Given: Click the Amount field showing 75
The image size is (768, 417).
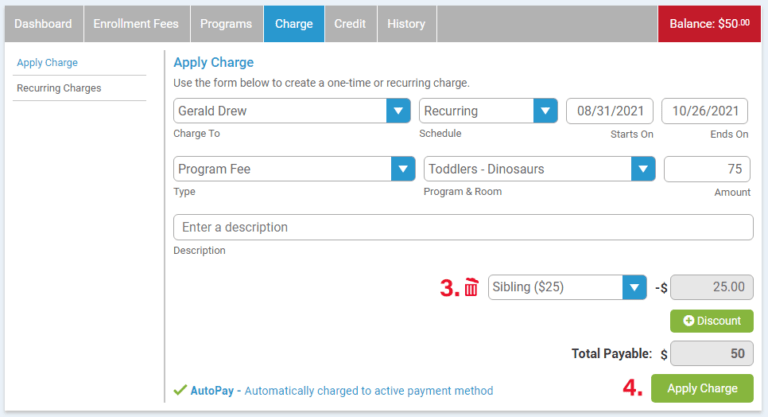Looking at the screenshot, I should 707,169.
